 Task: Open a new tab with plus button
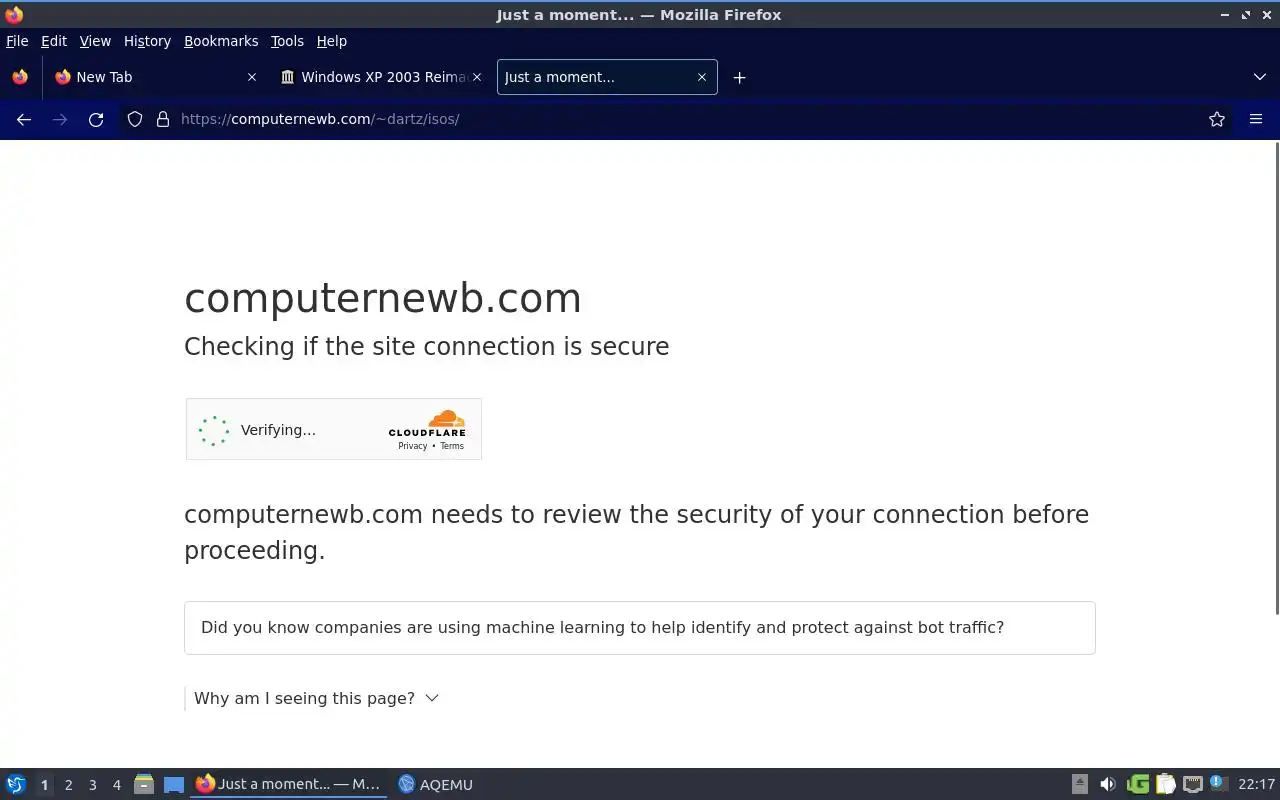pos(739,77)
